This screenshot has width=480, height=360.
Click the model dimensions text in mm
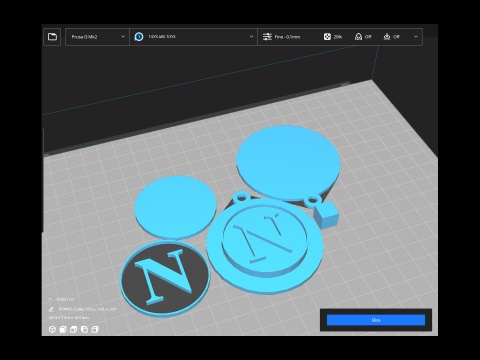pyautogui.click(x=69, y=317)
